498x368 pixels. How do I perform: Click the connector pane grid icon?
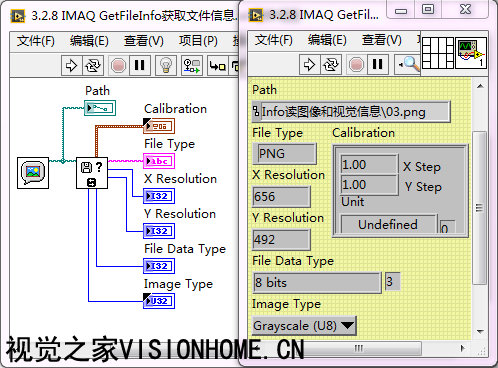tap(438, 53)
